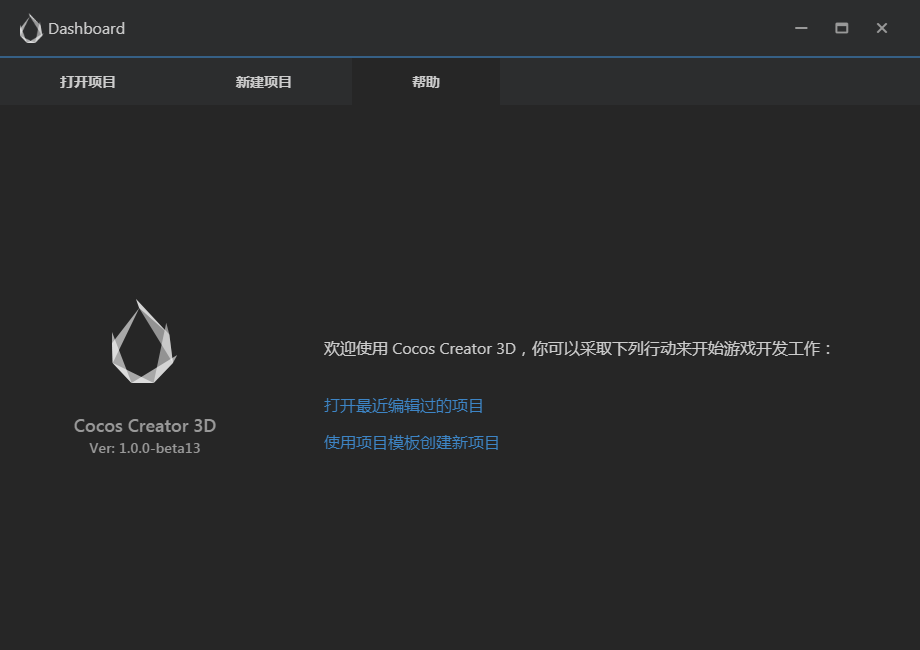Select the 帮助 tab
The width and height of the screenshot is (920, 650).
point(426,82)
